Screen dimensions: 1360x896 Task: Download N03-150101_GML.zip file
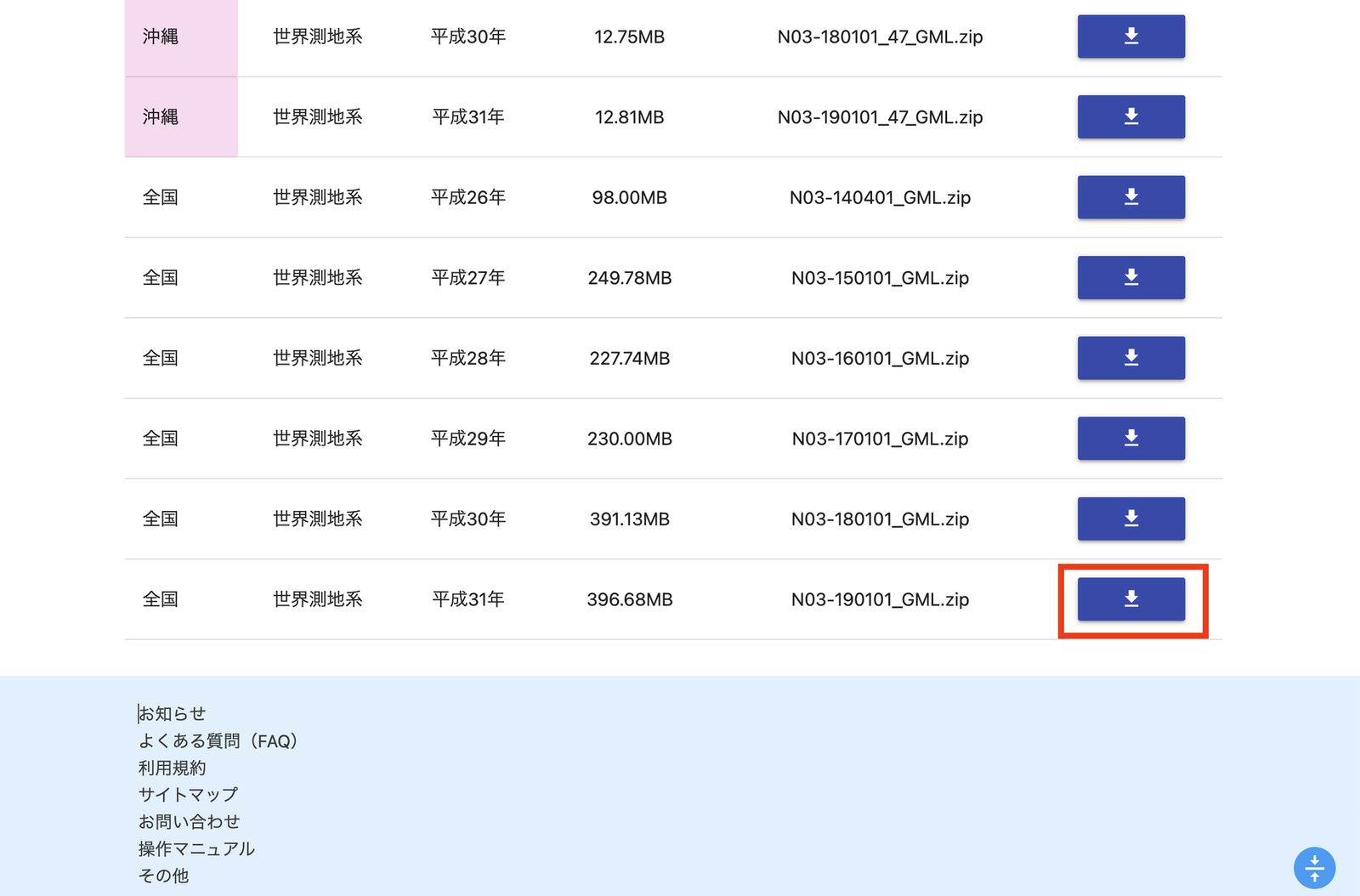click(x=1130, y=277)
